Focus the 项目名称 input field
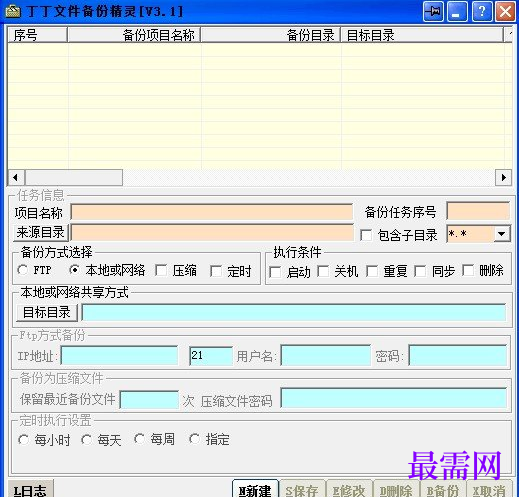This screenshot has height=497, width=520. 212,212
